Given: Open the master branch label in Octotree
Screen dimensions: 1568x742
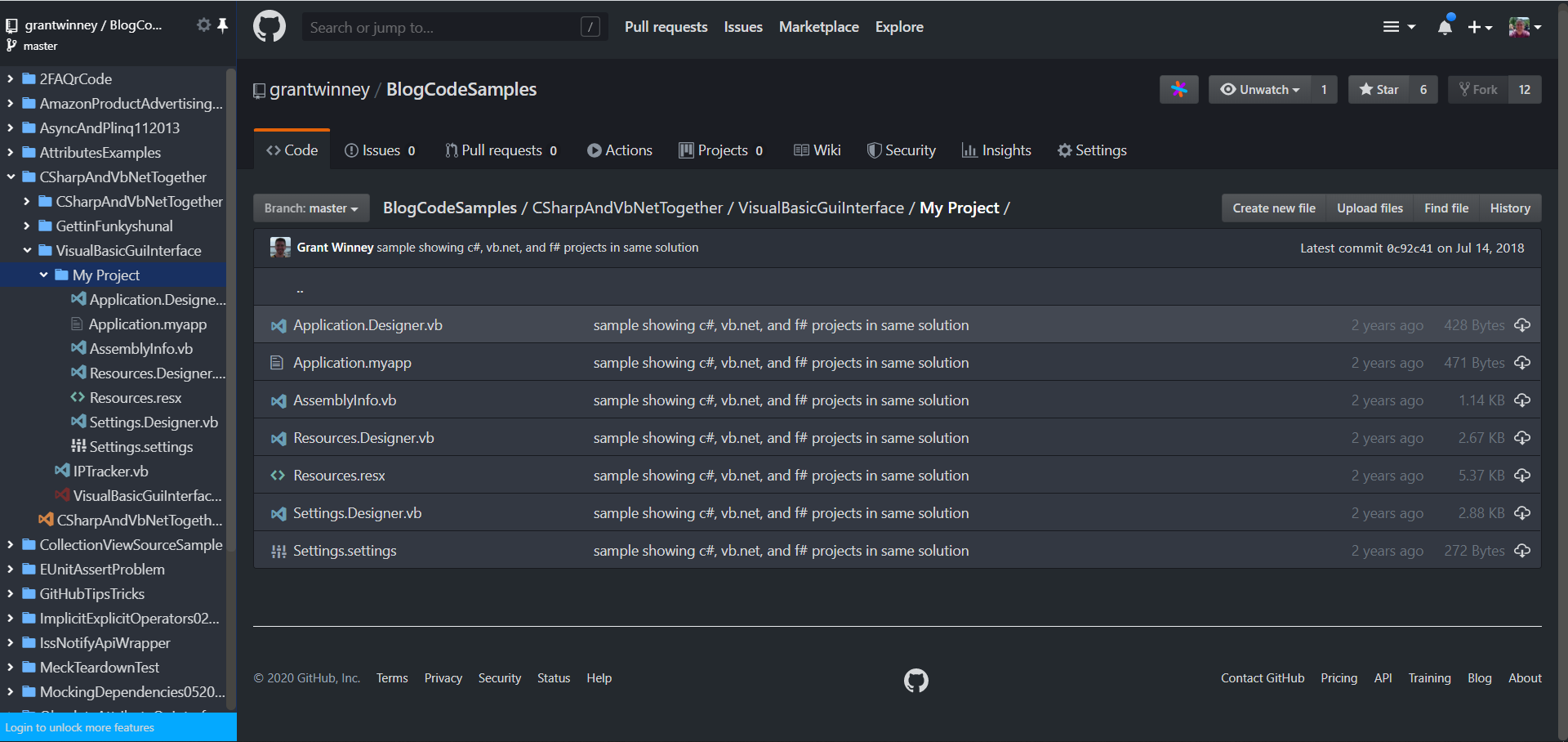Looking at the screenshot, I should pos(40,47).
